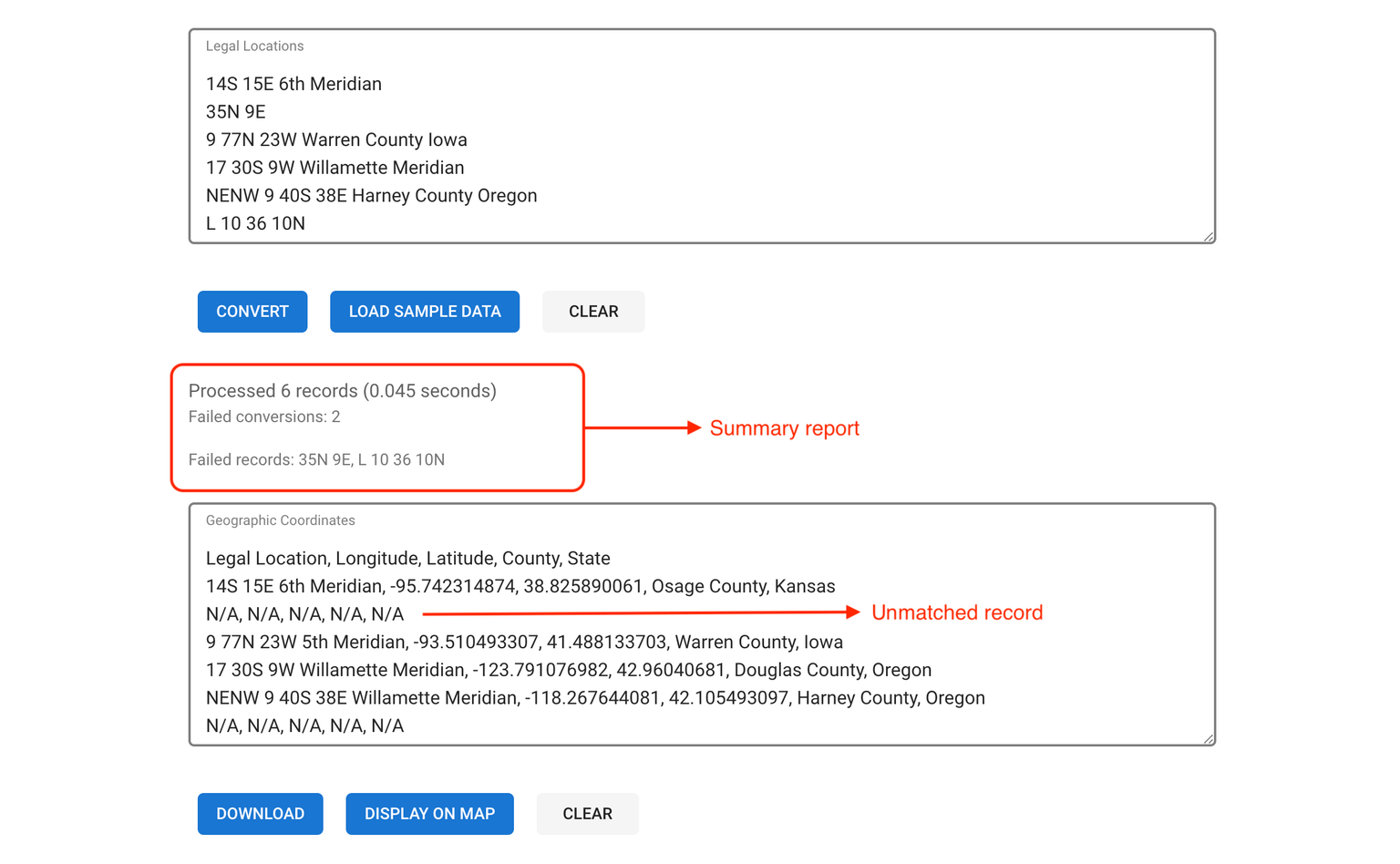Click the CONVERT button
The image size is (1400, 864).
click(252, 311)
